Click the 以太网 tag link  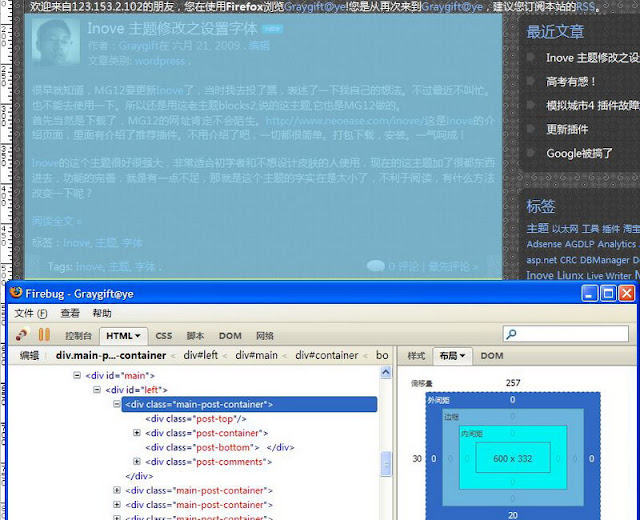(x=565, y=228)
